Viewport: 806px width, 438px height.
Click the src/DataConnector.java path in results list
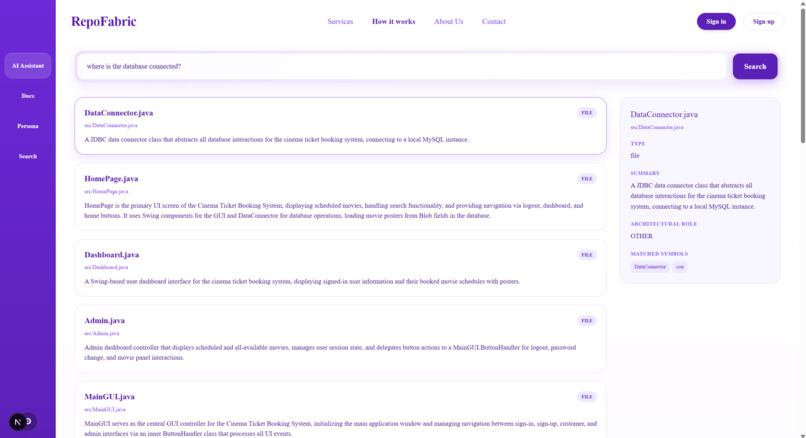(111, 125)
